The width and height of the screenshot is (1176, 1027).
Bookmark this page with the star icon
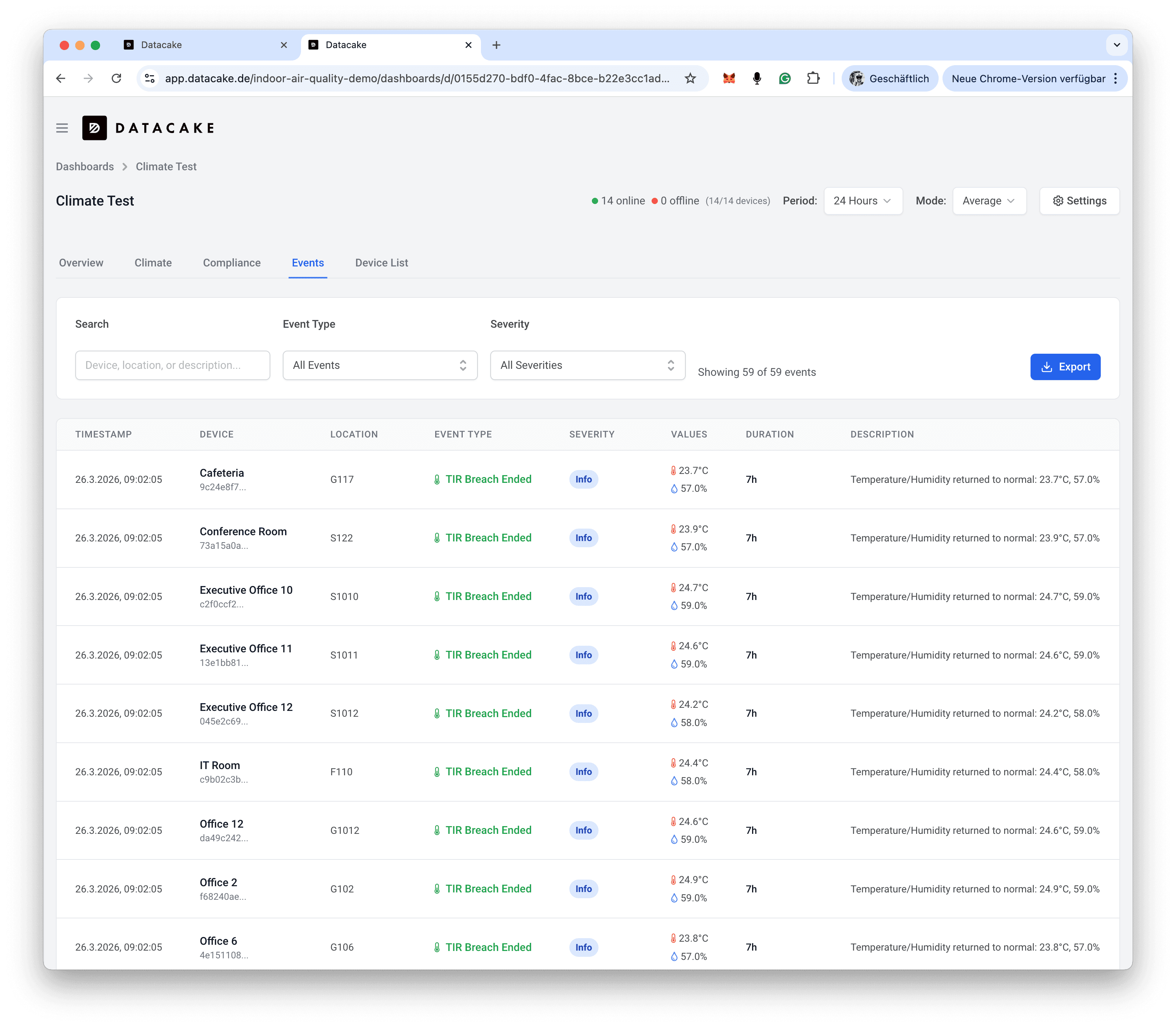coord(690,78)
